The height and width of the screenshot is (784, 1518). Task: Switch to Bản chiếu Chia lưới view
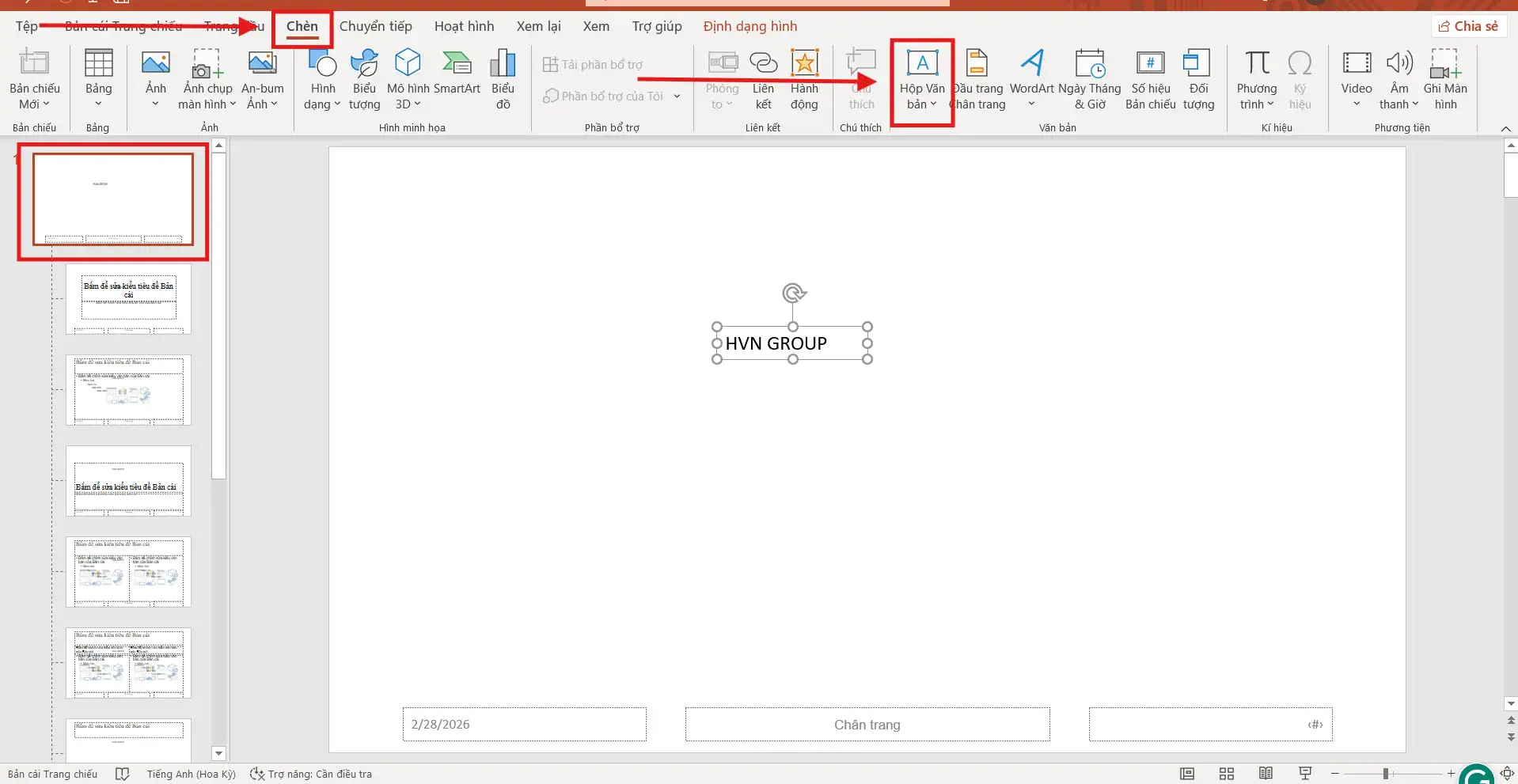1226,774
